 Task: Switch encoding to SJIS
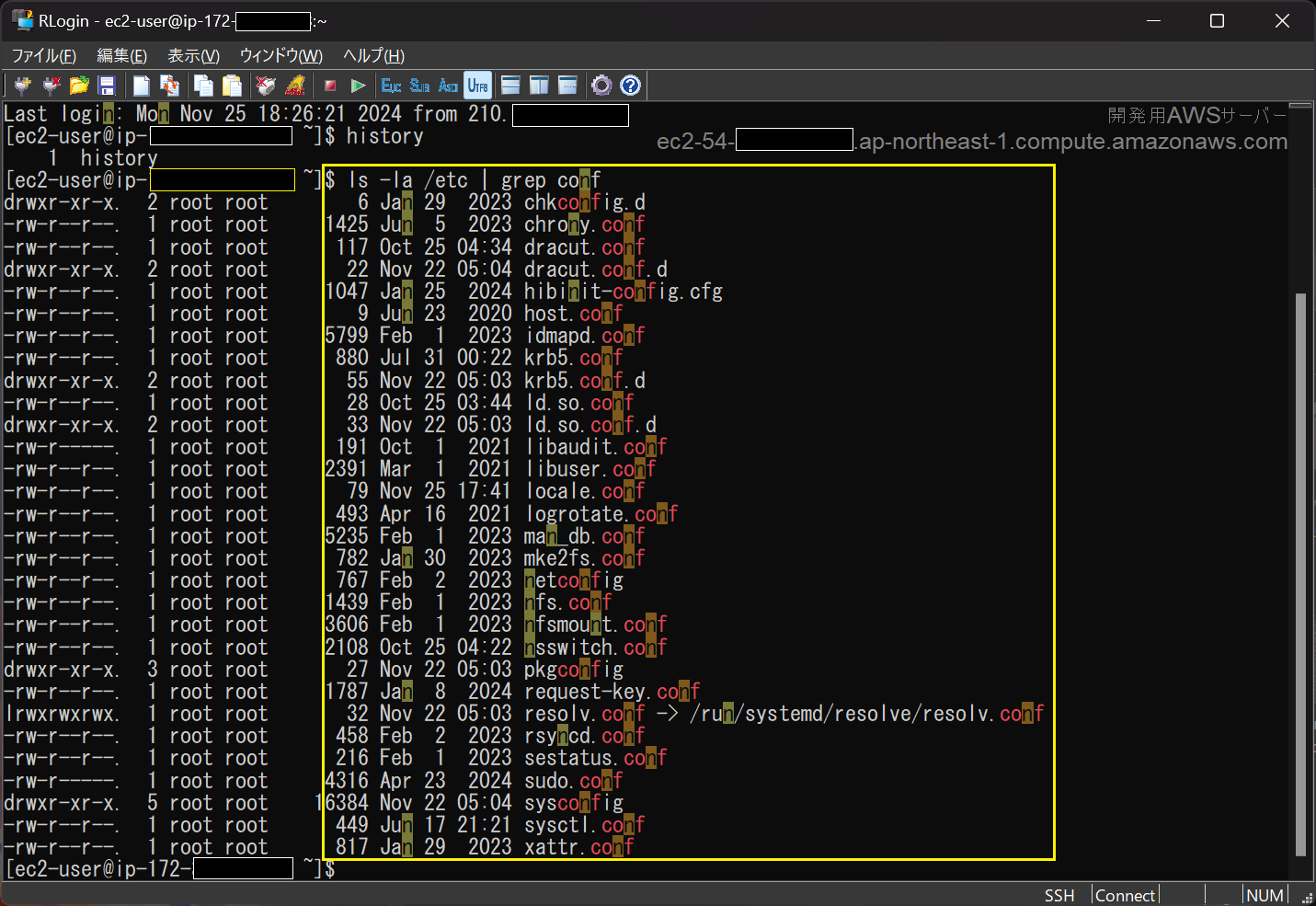[x=419, y=86]
